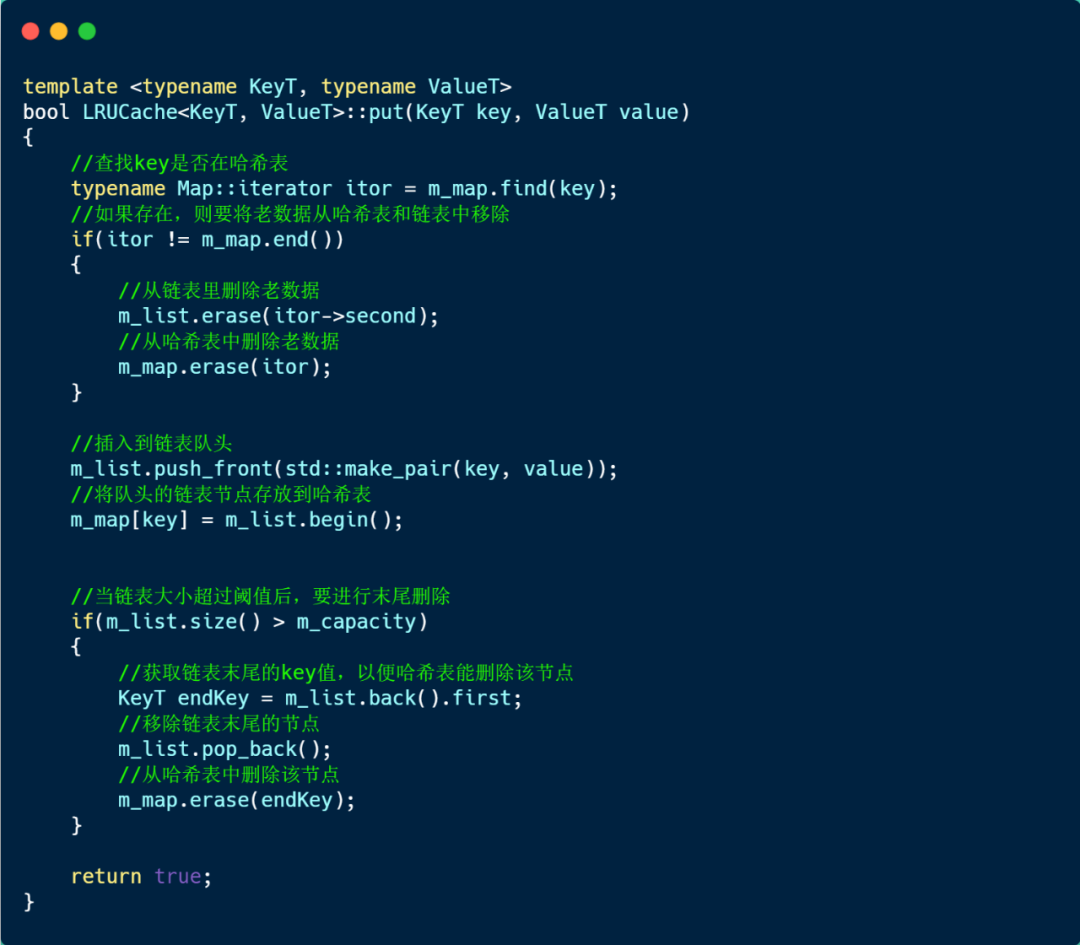1080x945 pixels.
Task: Click the if(itor != m_map.end()) condition
Action: 207,240
